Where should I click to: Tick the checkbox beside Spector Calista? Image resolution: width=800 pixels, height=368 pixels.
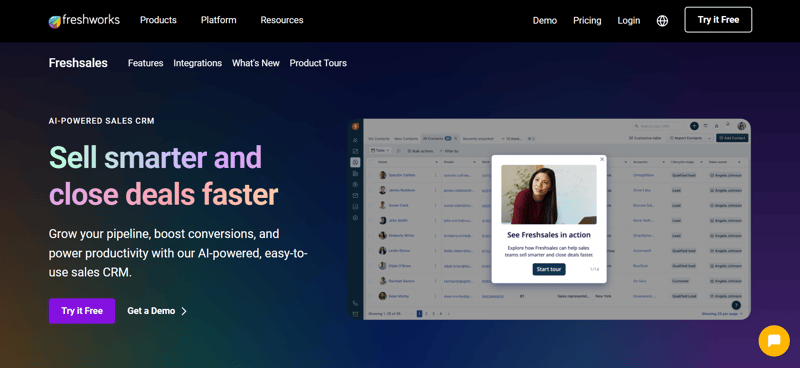click(x=371, y=175)
